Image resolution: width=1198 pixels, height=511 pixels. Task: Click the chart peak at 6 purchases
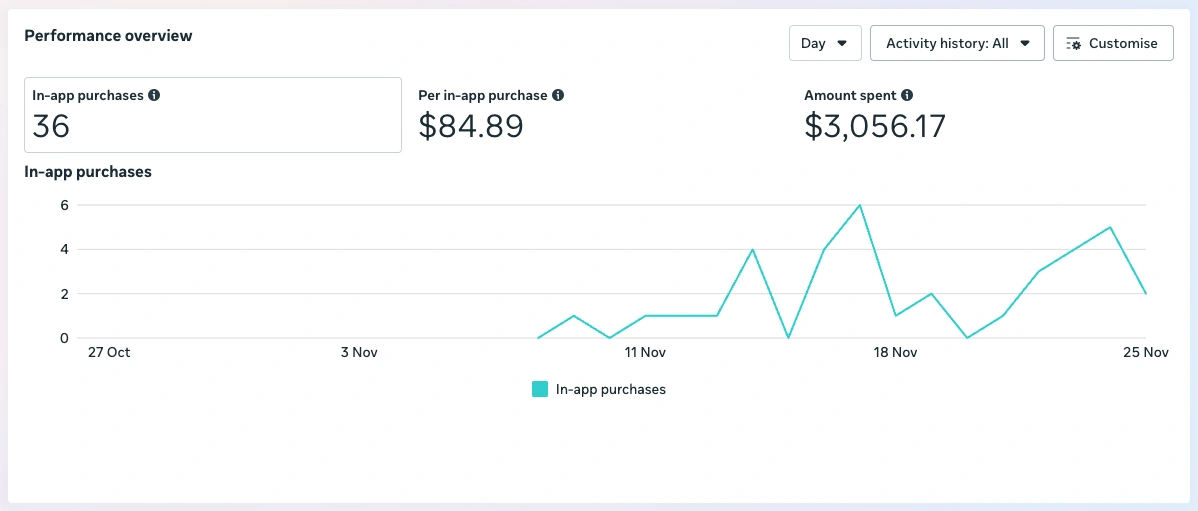click(x=860, y=205)
